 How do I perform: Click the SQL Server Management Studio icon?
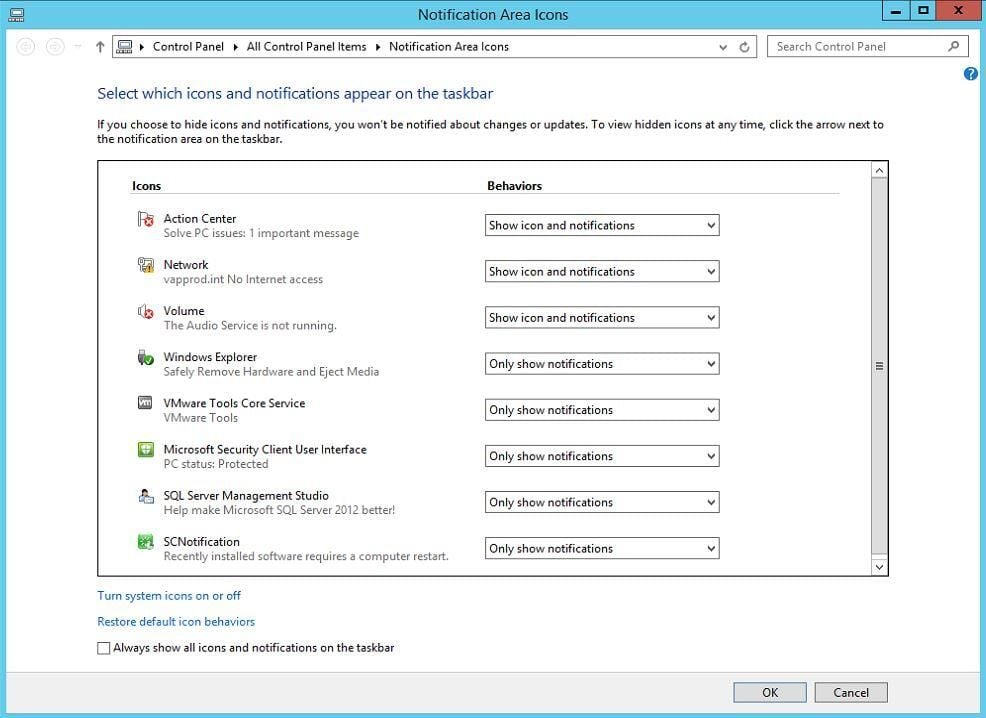(x=145, y=495)
